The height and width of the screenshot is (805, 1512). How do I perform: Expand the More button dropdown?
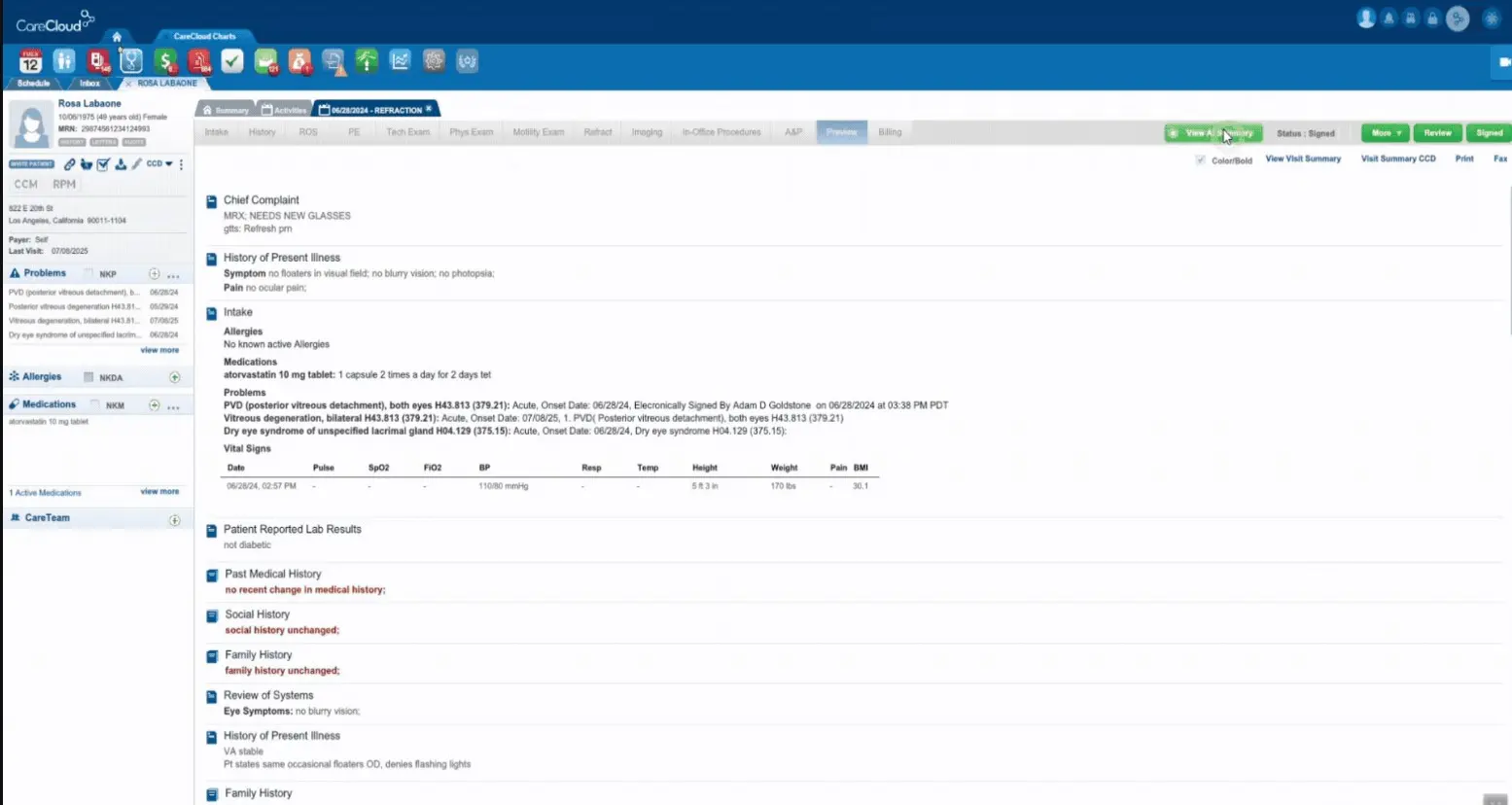pos(1384,133)
